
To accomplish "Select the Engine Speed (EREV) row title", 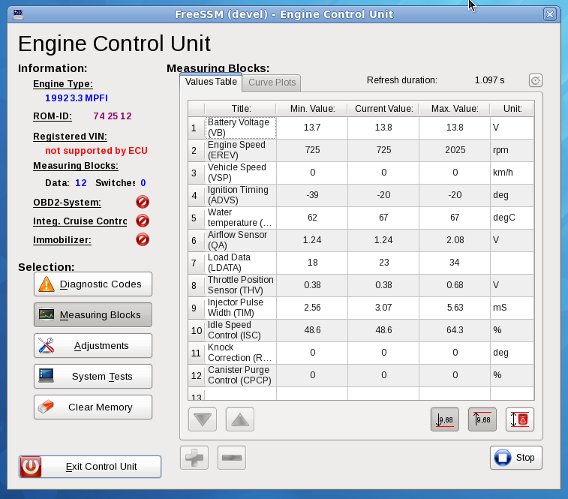I will coord(241,150).
